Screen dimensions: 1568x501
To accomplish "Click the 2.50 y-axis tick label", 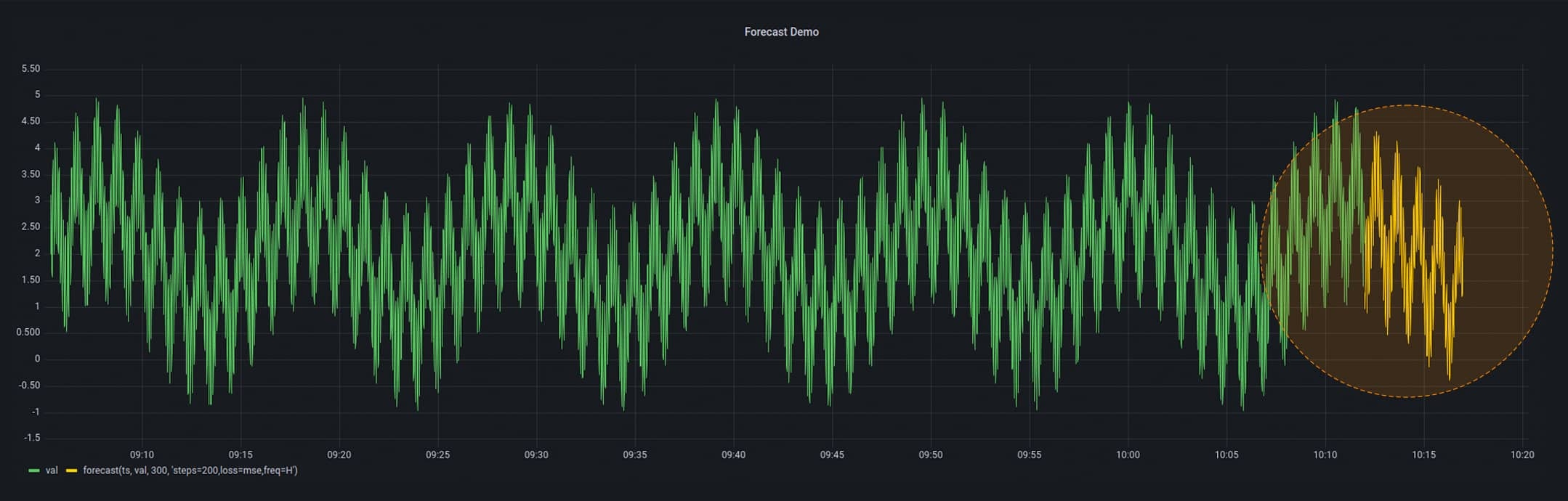I will 31,227.
